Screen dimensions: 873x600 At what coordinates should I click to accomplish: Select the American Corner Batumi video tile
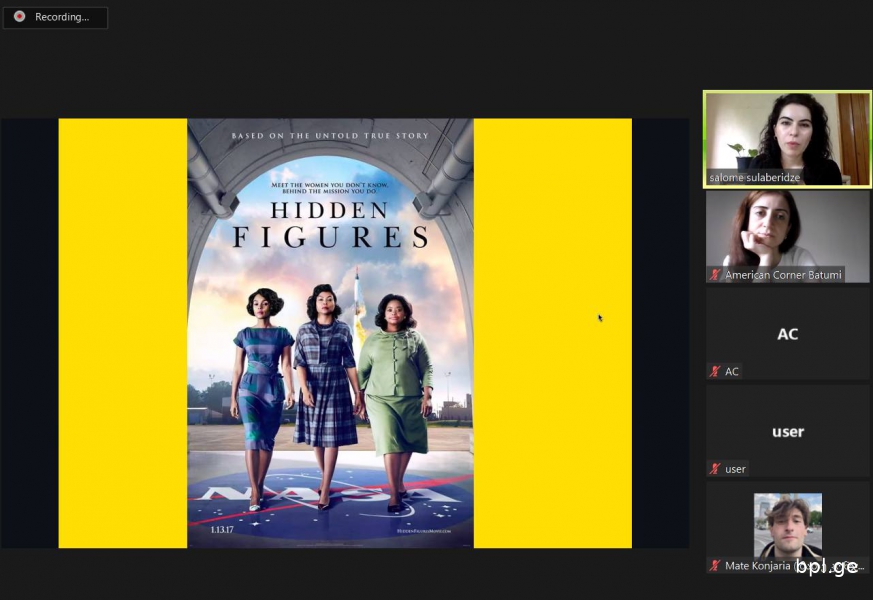787,237
